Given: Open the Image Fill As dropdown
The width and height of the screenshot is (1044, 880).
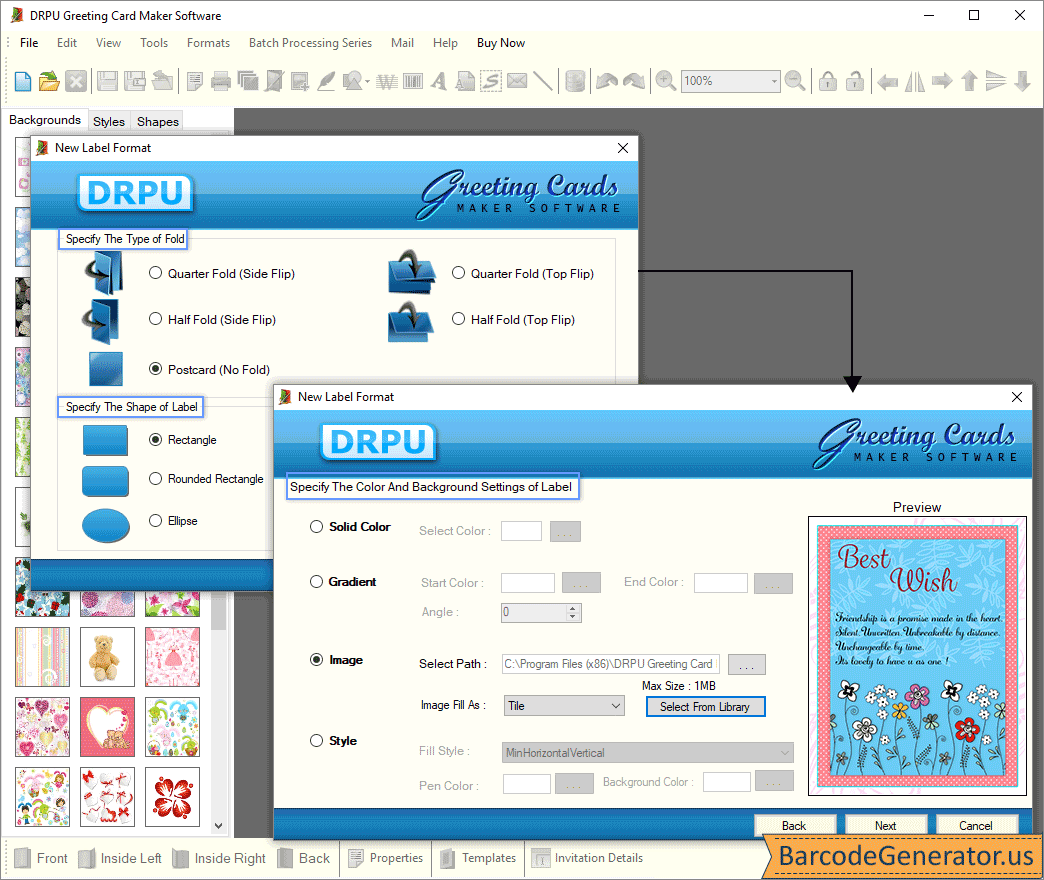Looking at the screenshot, I should [564, 706].
